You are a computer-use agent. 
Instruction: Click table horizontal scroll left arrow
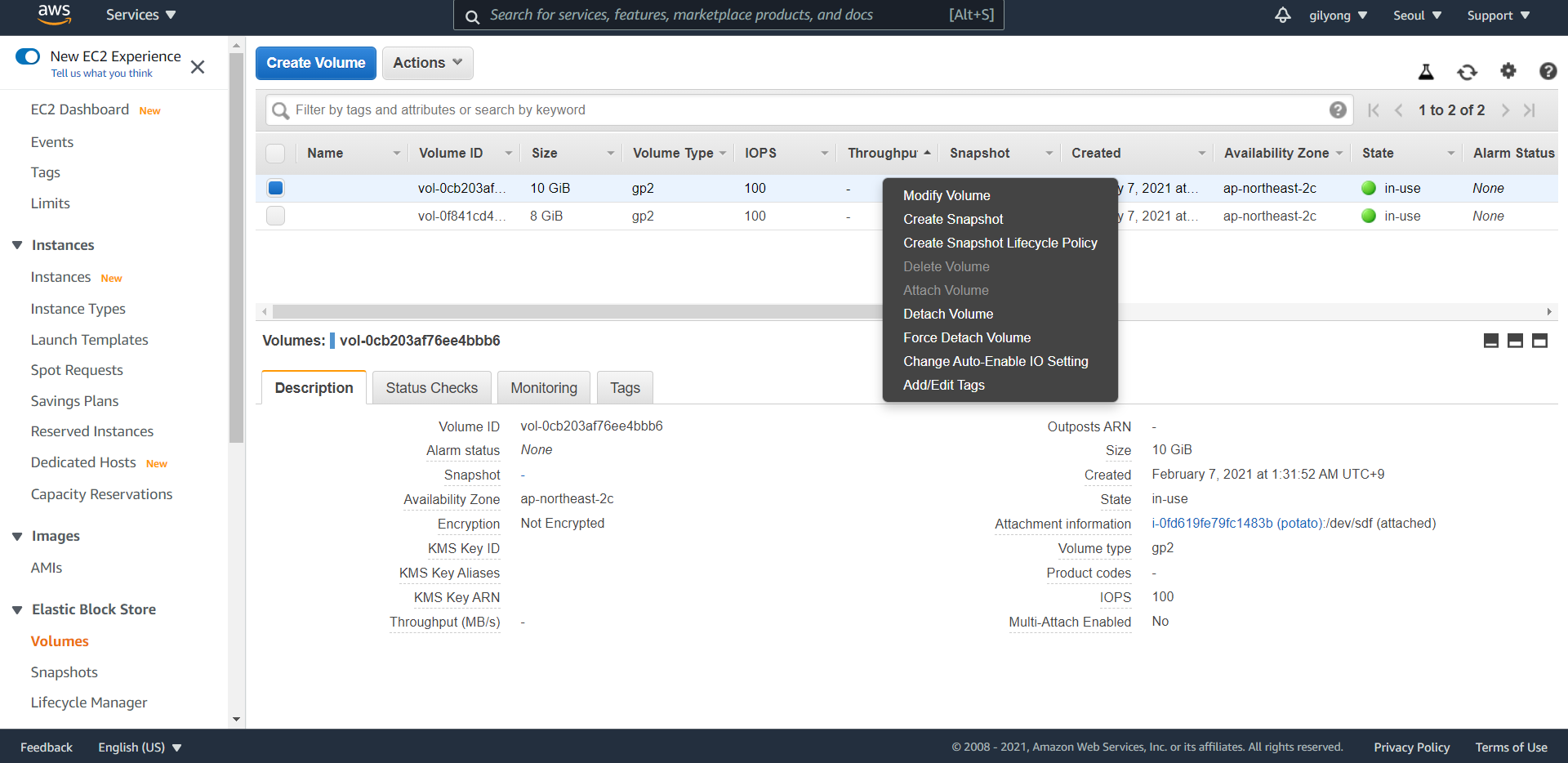click(264, 312)
